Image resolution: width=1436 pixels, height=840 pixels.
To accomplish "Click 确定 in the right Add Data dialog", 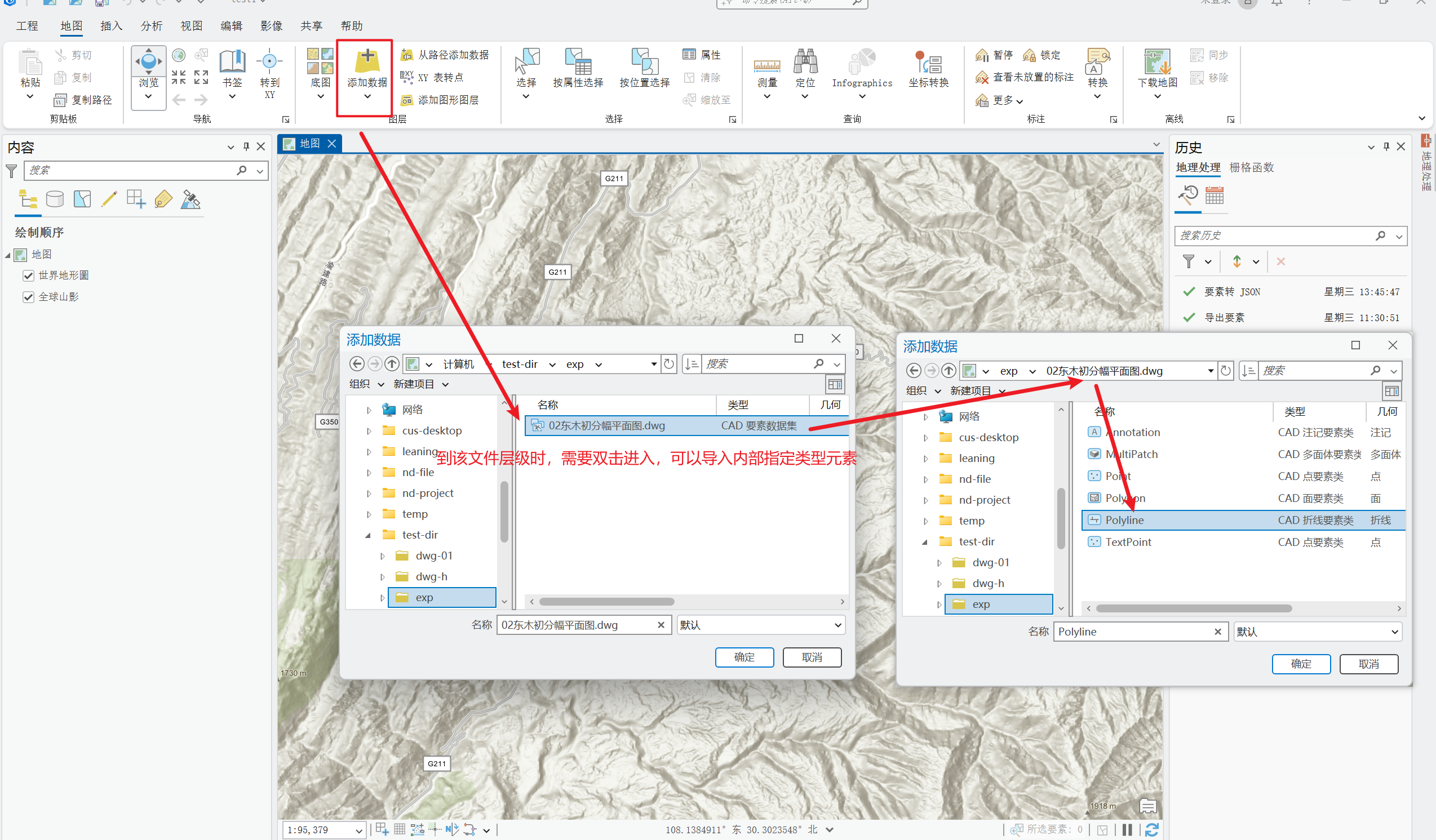I will (1300, 664).
